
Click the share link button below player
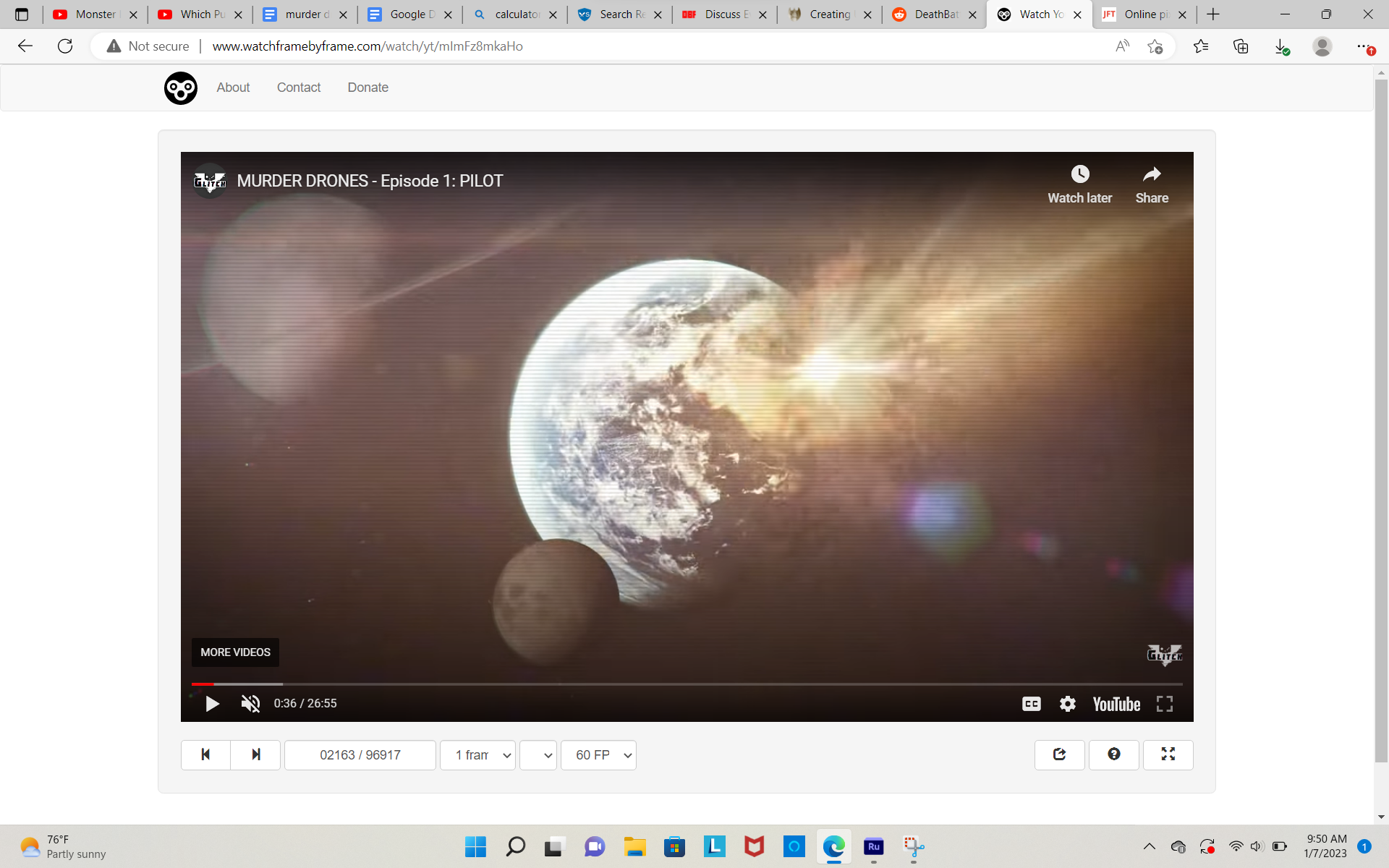coord(1060,754)
